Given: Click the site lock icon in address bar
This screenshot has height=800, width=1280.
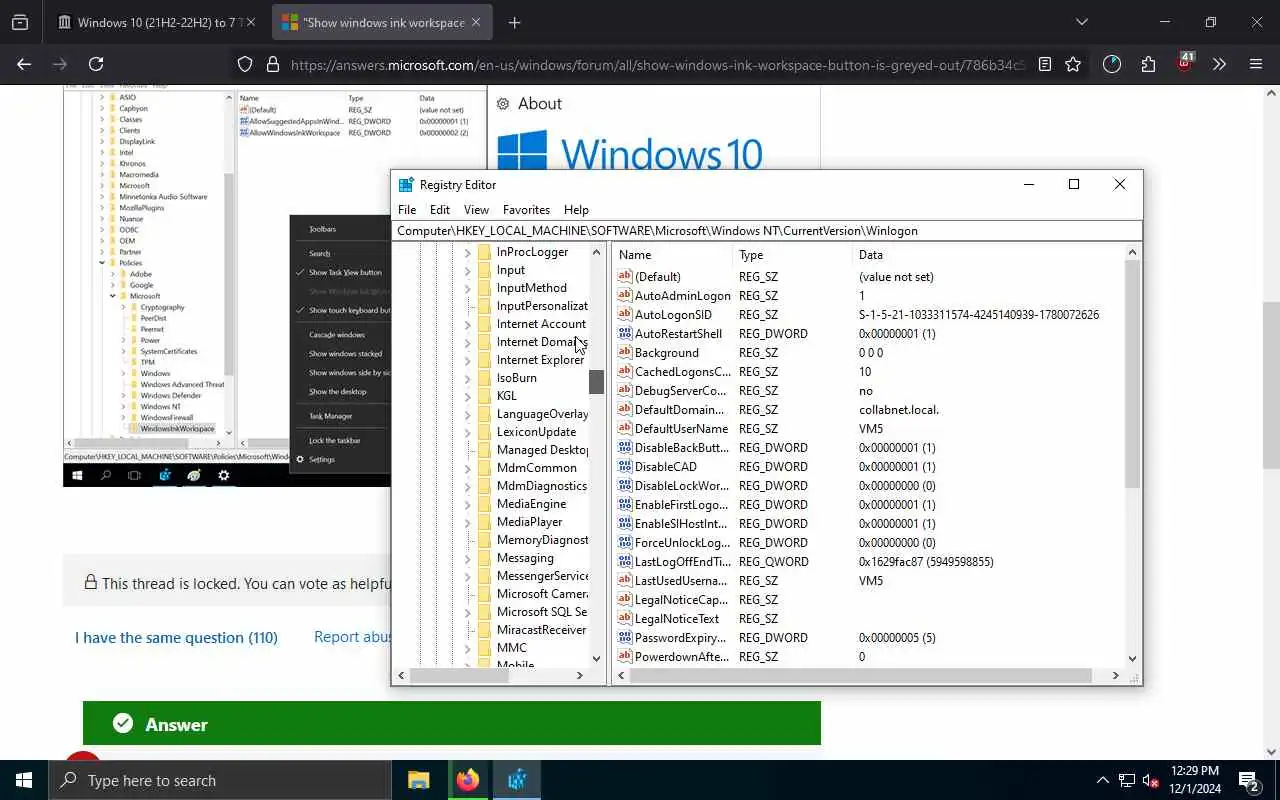Looking at the screenshot, I should click(272, 65).
